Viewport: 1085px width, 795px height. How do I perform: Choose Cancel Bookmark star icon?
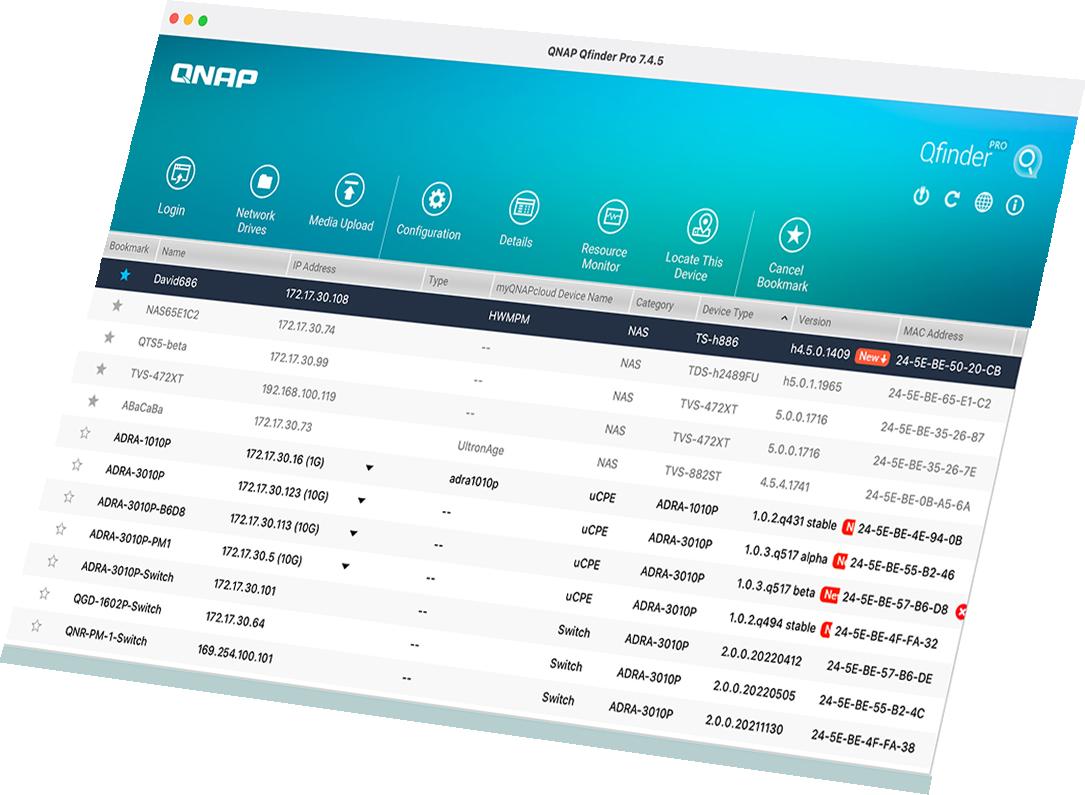(794, 234)
